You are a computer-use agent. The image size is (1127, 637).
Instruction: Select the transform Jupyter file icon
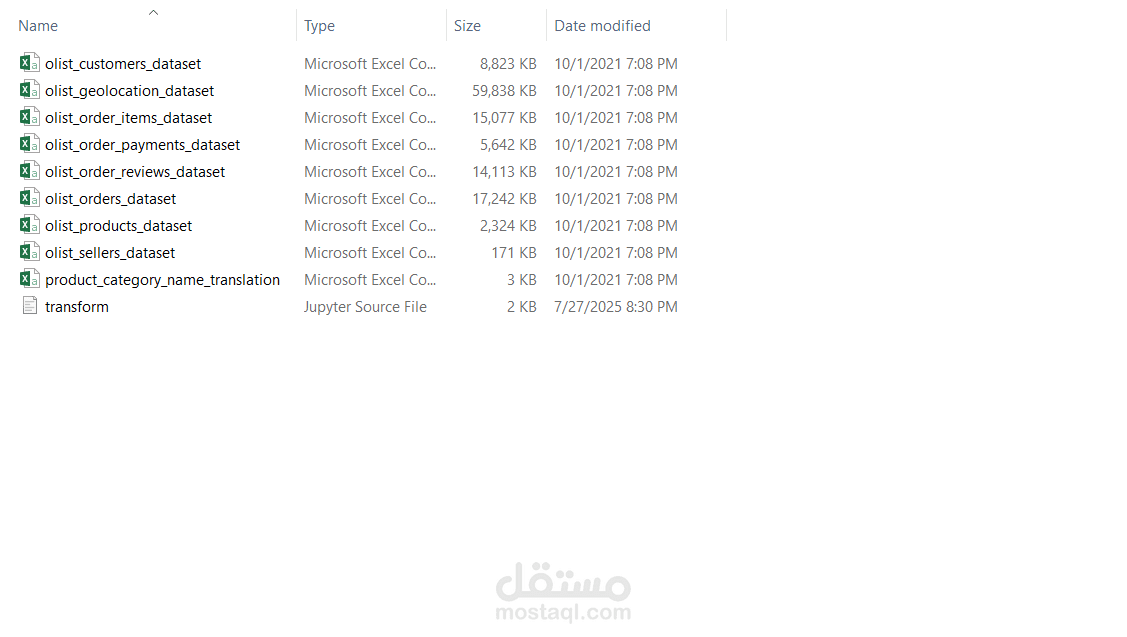(29, 306)
